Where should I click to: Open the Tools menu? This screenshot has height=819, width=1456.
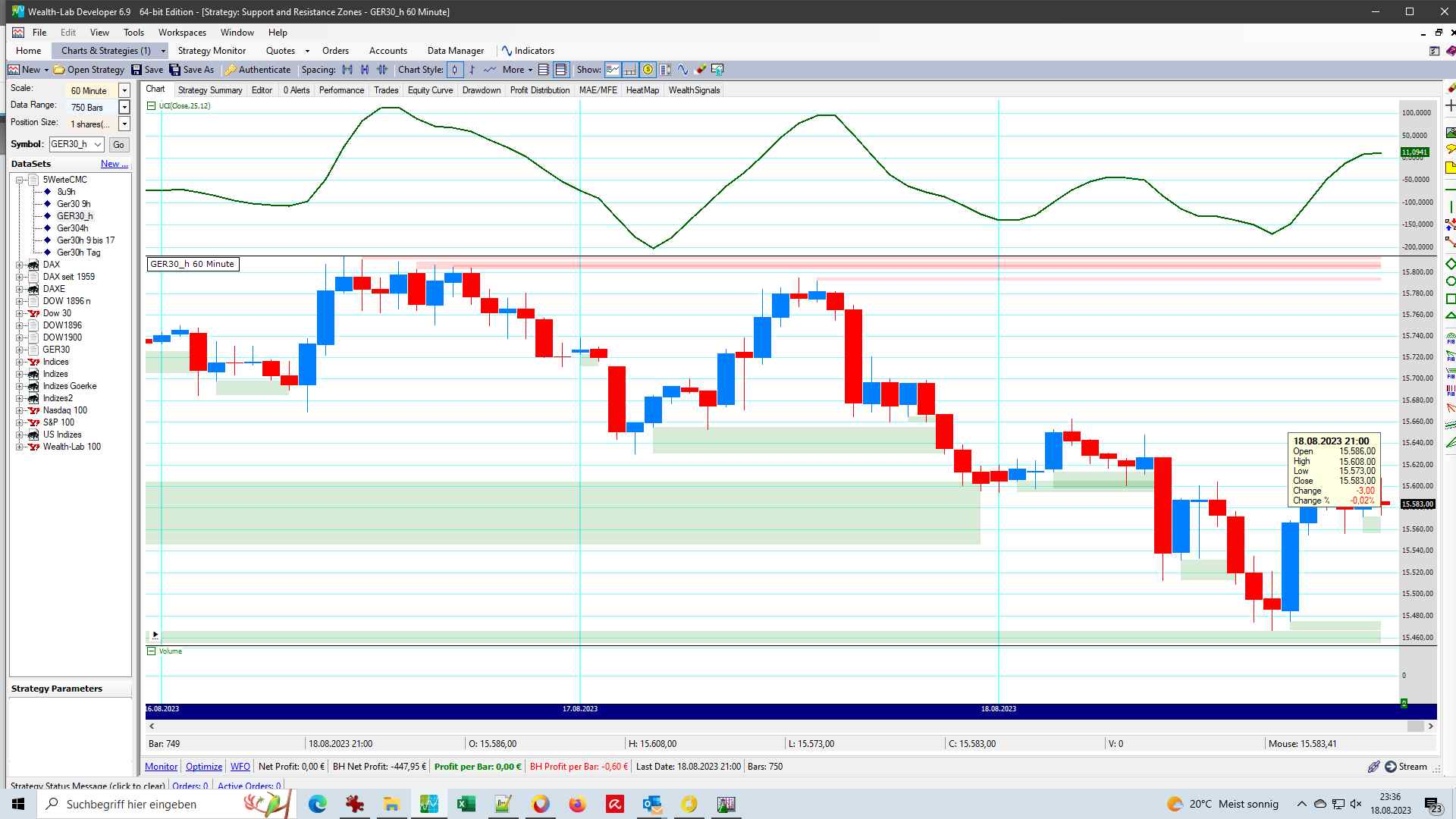click(133, 33)
